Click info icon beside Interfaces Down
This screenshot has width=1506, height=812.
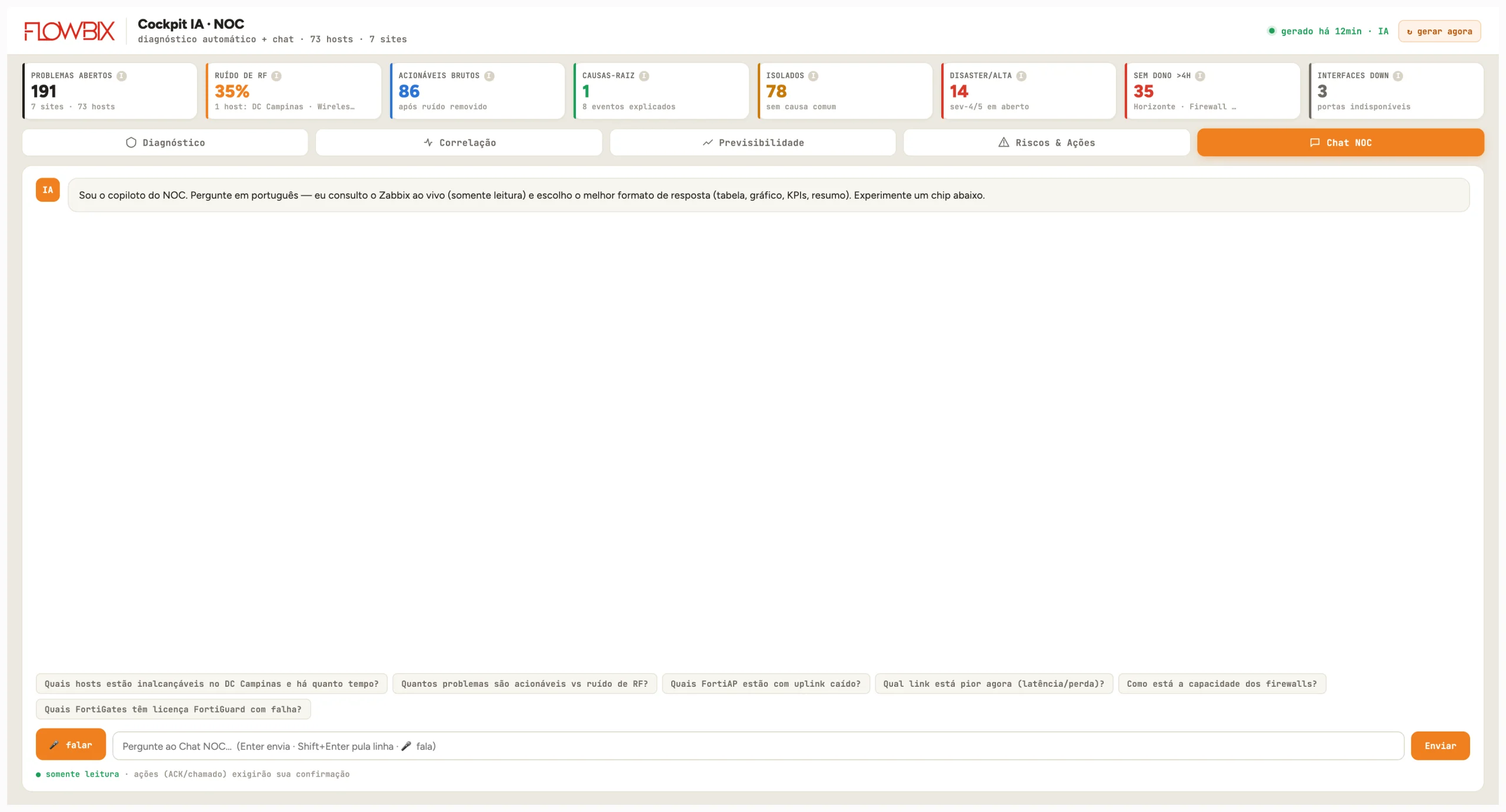coord(1398,76)
